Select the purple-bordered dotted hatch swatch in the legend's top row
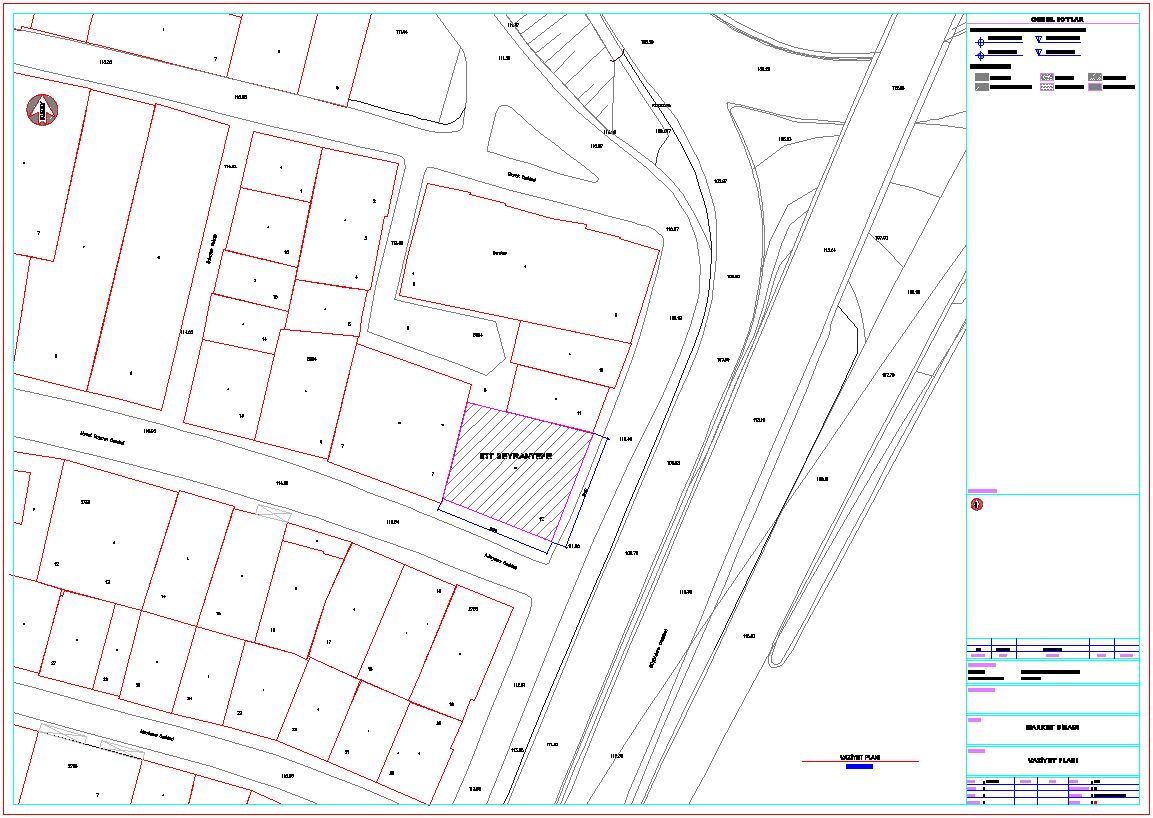Screen dimensions: 1153x818 click(x=1046, y=77)
